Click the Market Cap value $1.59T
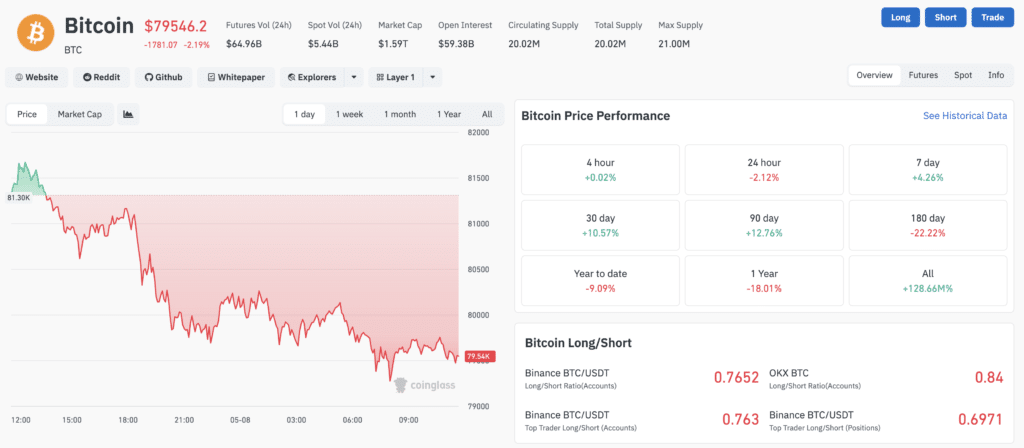 [393, 44]
